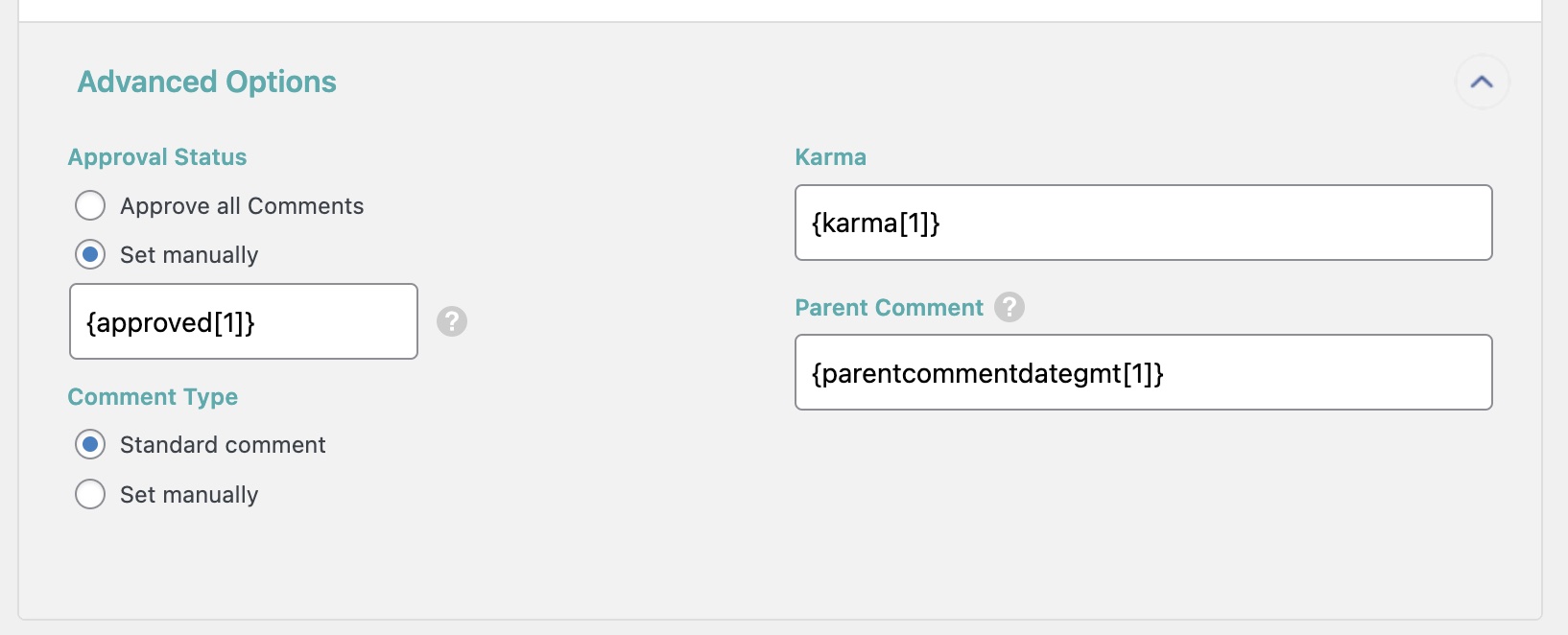
Task: Choose Set manually radio under Comment Type
Action: click(x=90, y=494)
